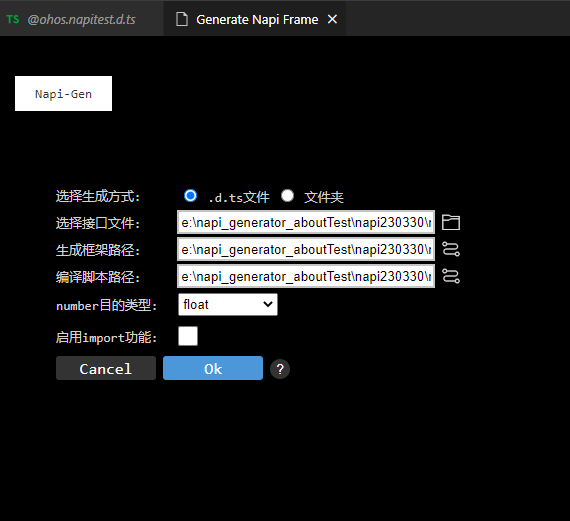
Task: Click file icon on Generate Napi Frame tab
Action: point(182,19)
